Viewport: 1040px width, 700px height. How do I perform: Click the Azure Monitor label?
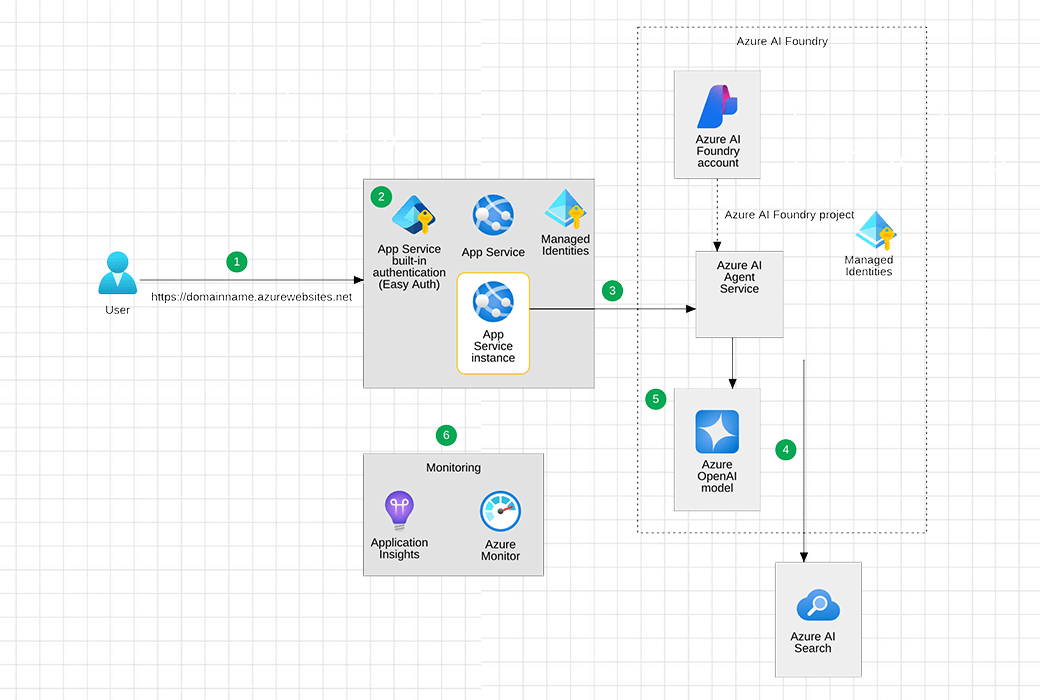tap(500, 551)
